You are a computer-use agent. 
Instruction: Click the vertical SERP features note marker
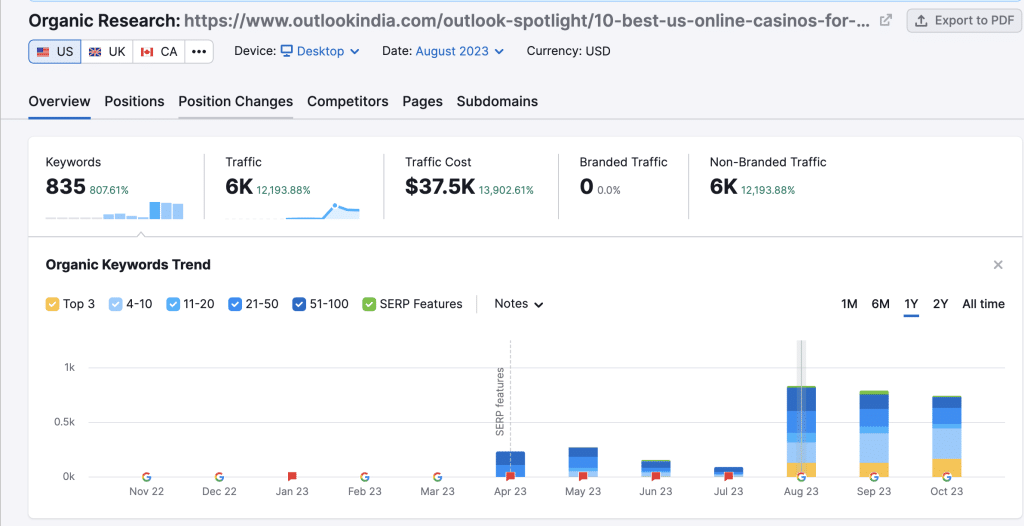501,402
